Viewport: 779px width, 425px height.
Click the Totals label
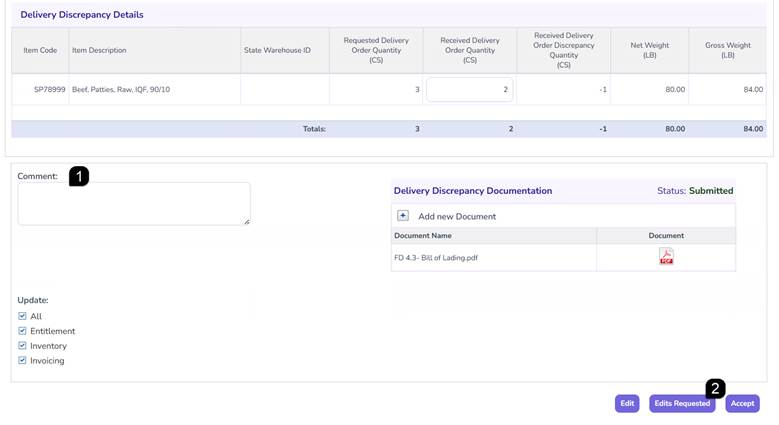click(314, 129)
